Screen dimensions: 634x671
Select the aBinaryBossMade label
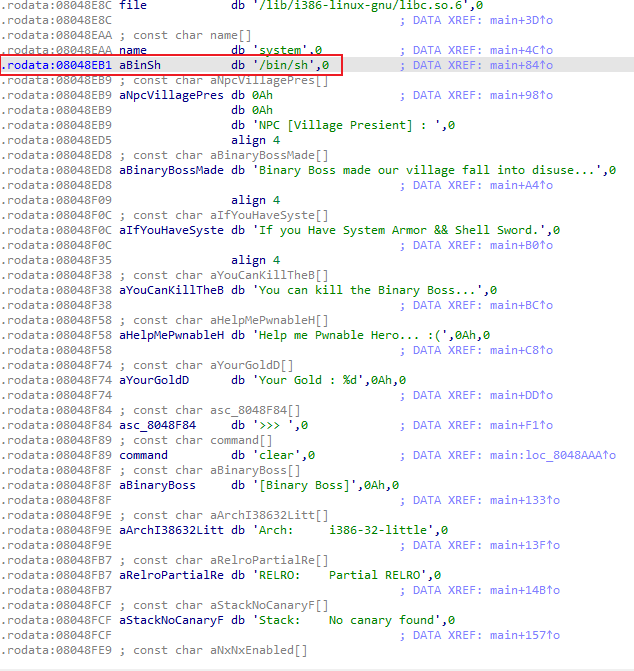pyautogui.click(x=171, y=170)
